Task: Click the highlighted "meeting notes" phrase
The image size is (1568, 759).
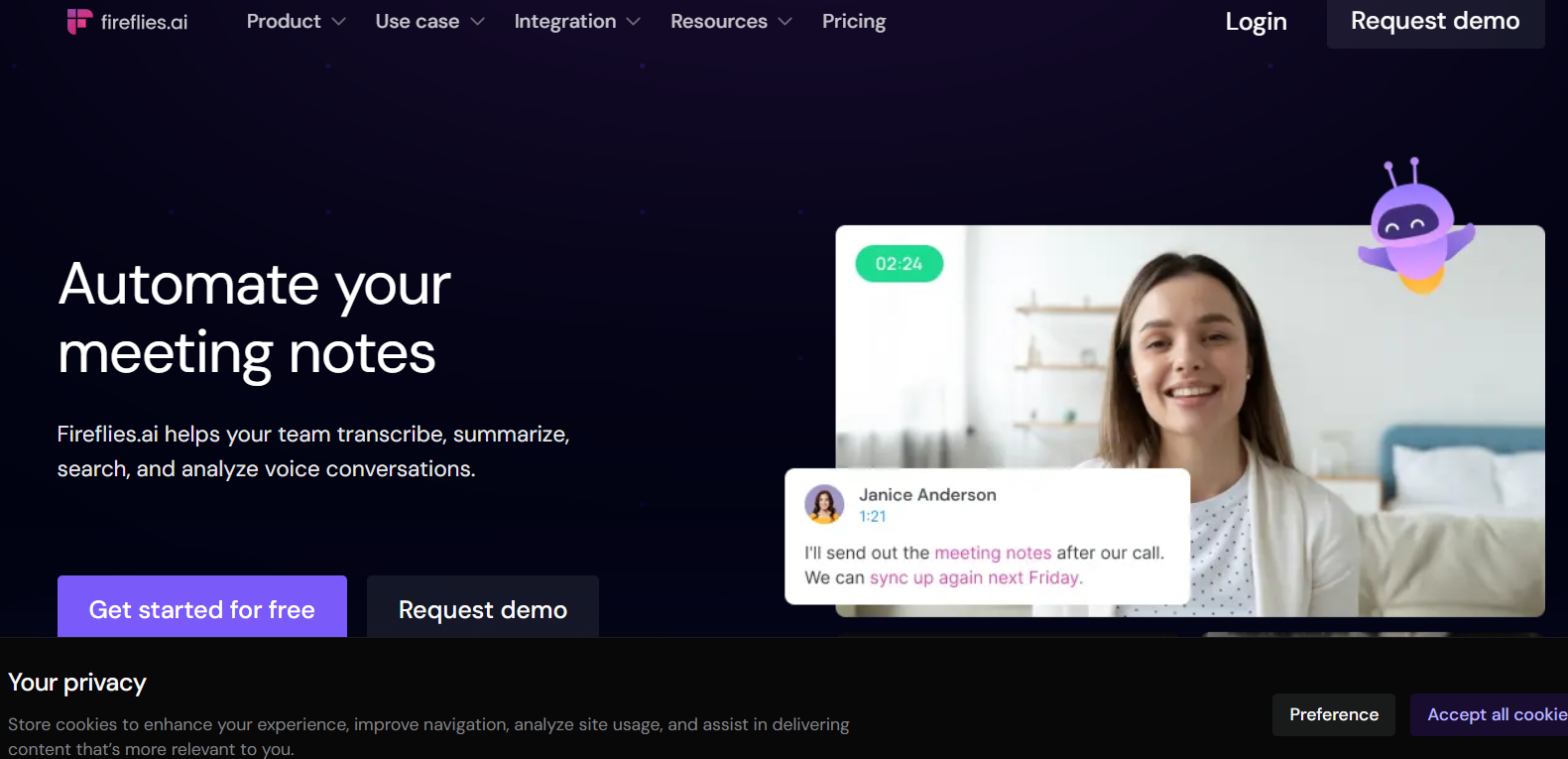Action: 993,553
